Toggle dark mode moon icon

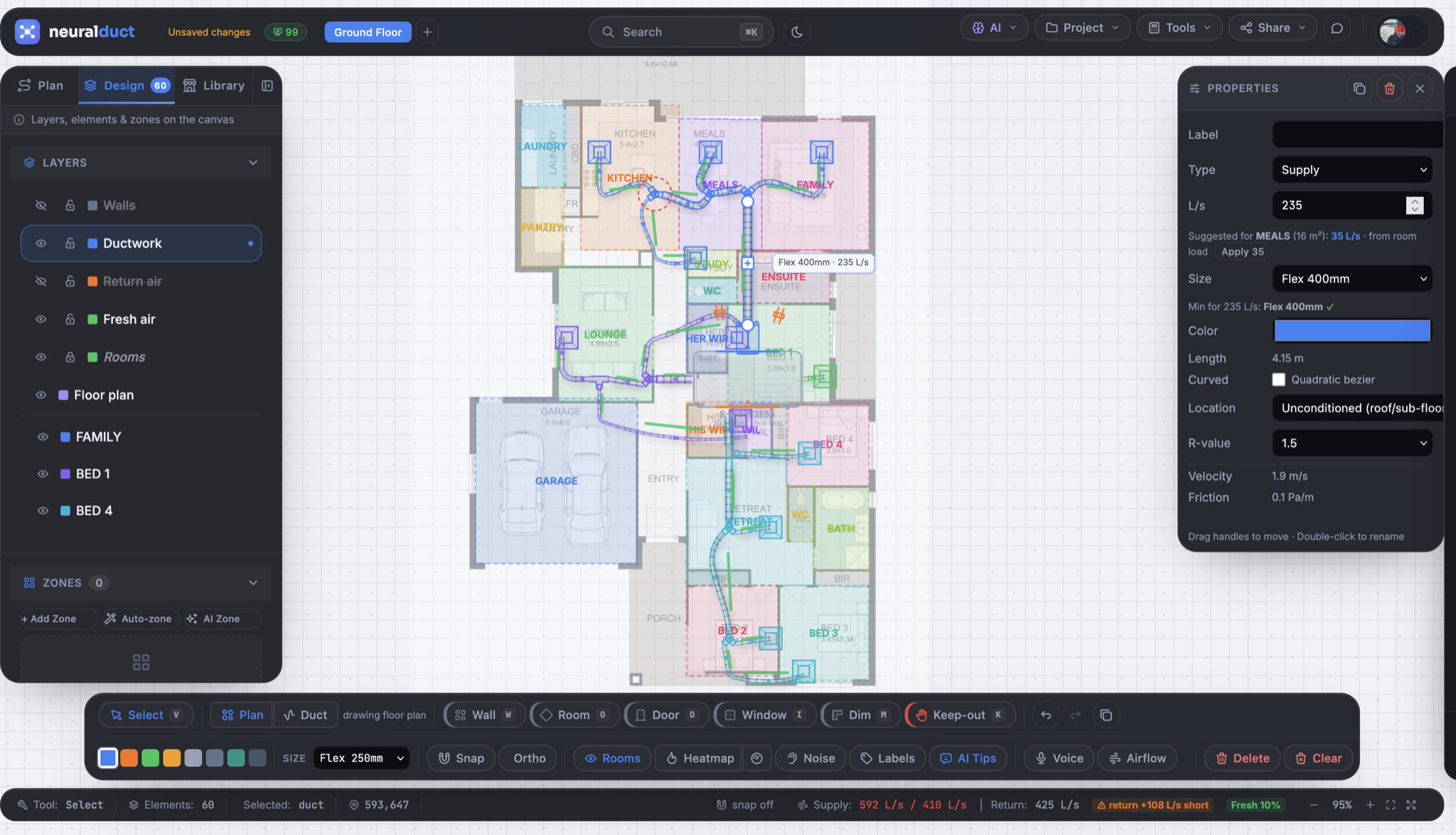[797, 32]
